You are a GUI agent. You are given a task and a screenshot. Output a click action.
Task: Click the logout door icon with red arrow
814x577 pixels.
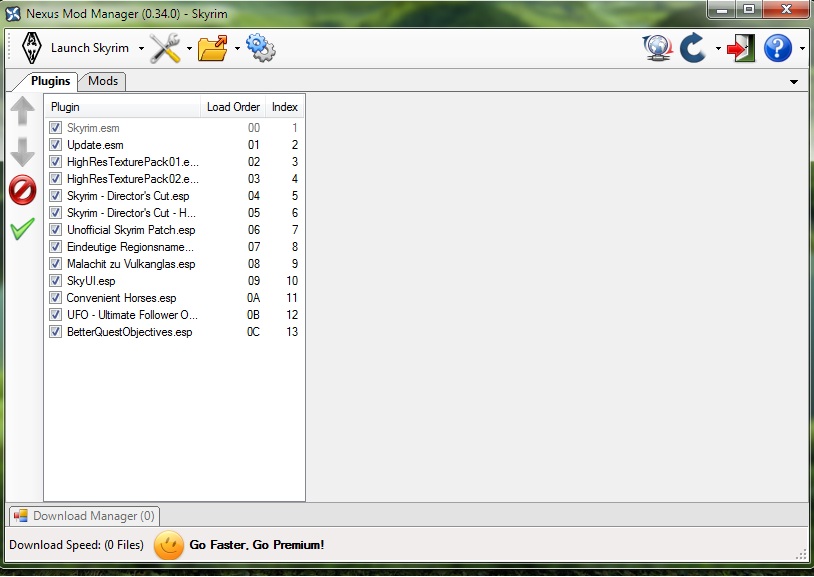[741, 48]
